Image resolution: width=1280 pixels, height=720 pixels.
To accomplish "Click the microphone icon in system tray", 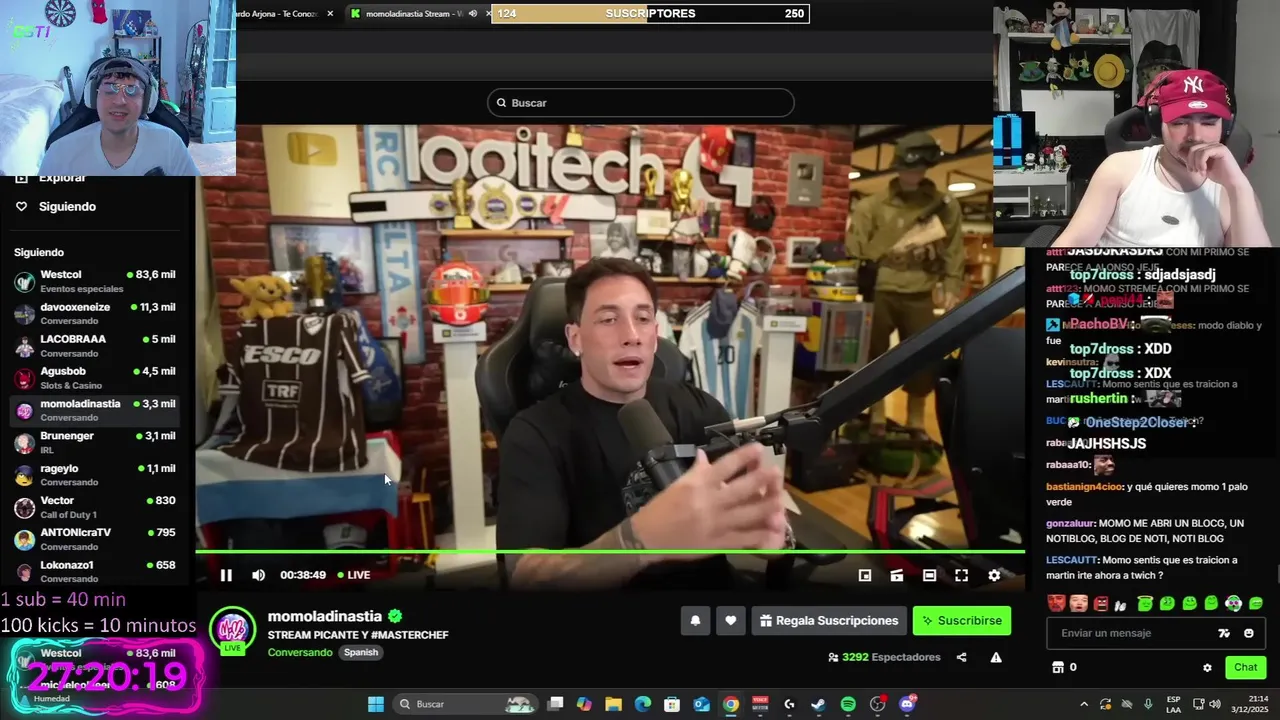I will click(1148, 704).
